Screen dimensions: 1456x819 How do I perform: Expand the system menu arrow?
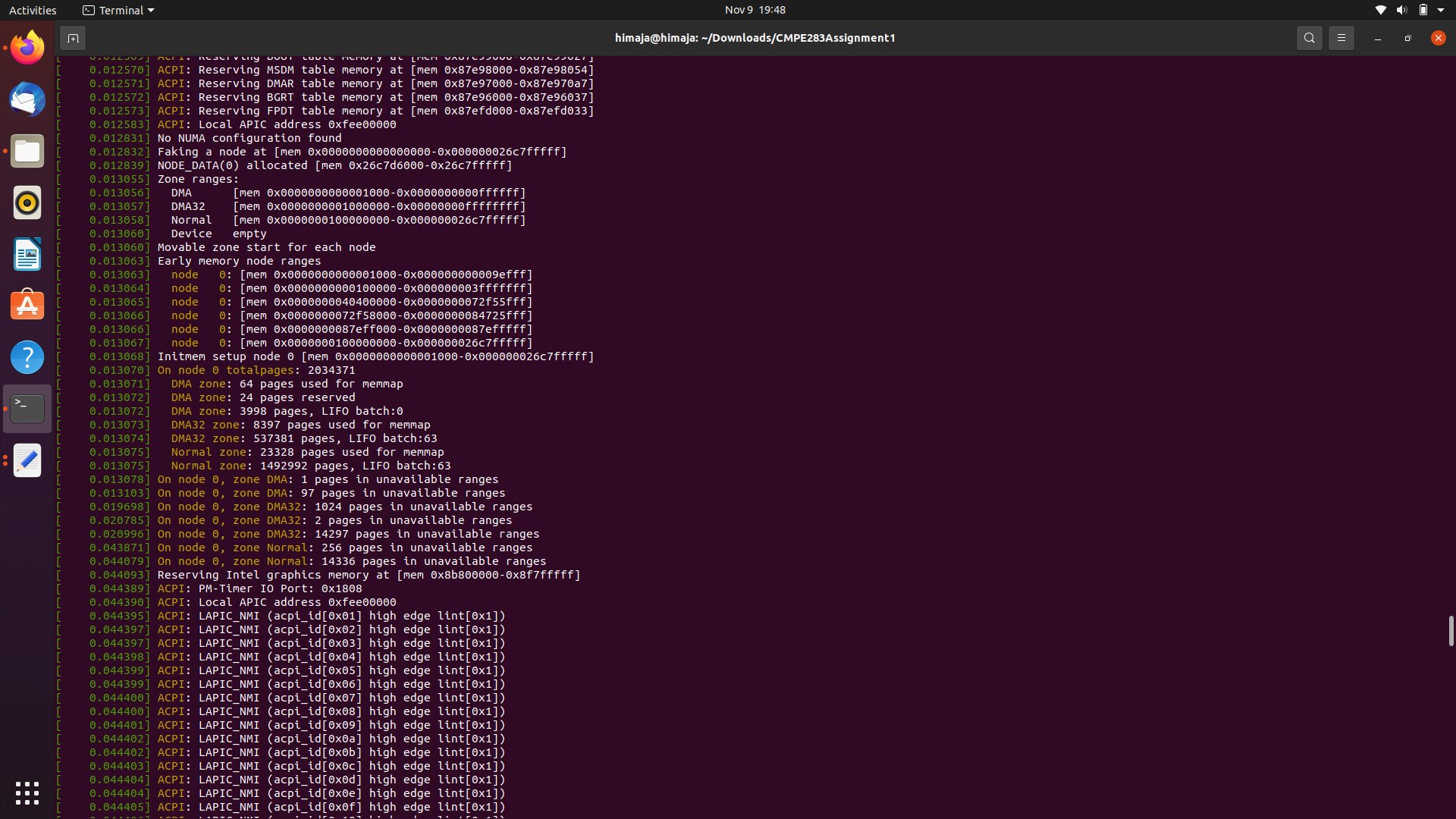coord(1441,10)
